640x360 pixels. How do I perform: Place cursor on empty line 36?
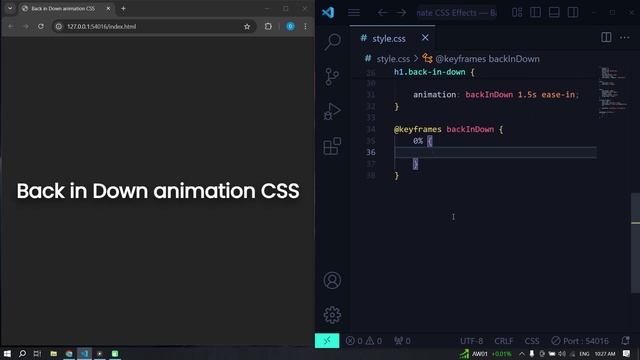495,152
